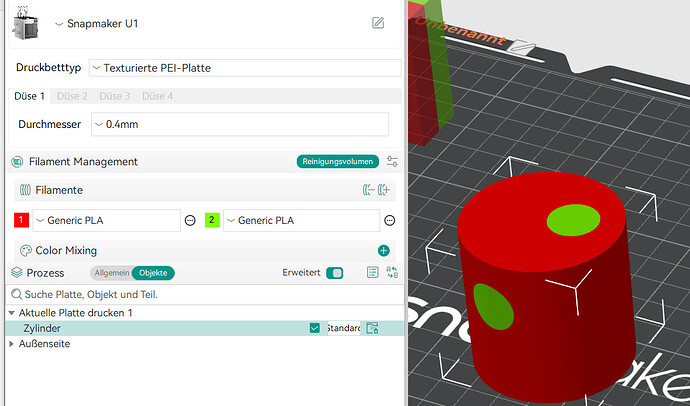
Task: Click the edit printer preset icon
Action: pyautogui.click(x=378, y=23)
